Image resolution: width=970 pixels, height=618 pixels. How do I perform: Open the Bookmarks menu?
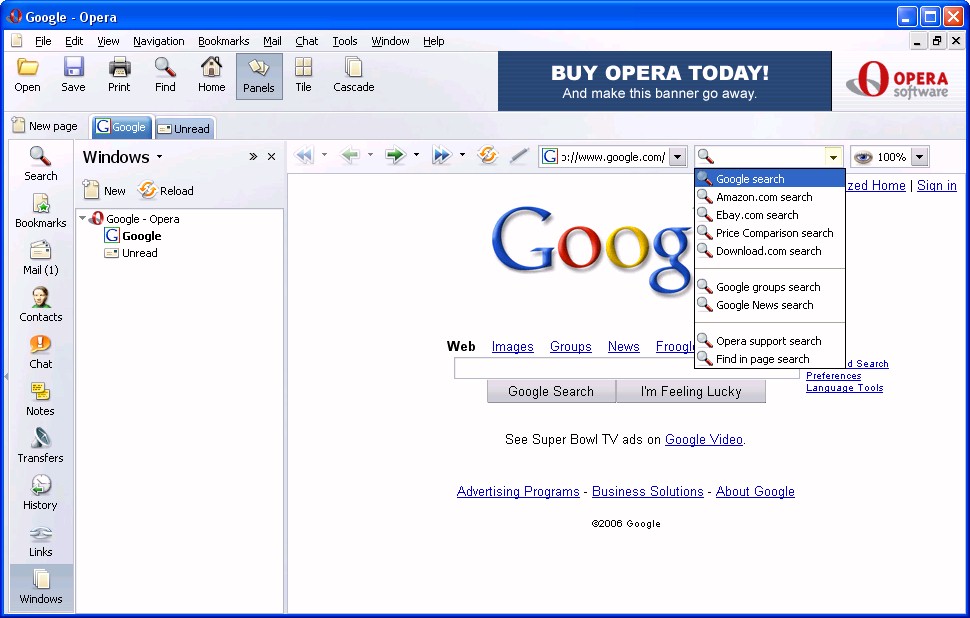(x=223, y=41)
